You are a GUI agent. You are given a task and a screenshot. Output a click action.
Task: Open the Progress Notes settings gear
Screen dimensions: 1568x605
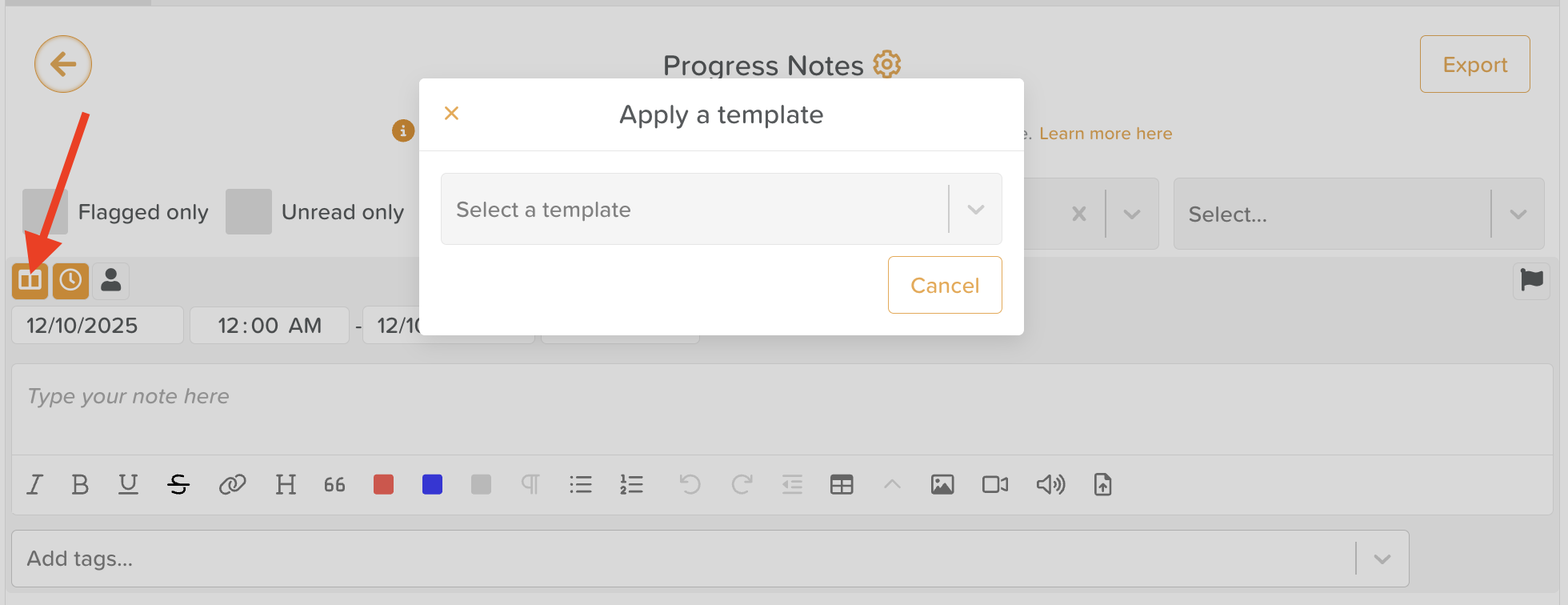(886, 64)
